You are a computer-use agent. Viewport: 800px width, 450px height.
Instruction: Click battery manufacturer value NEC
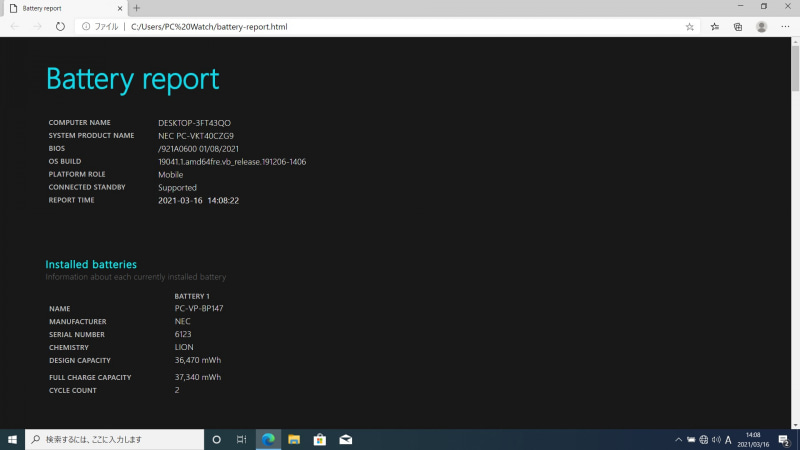182,321
